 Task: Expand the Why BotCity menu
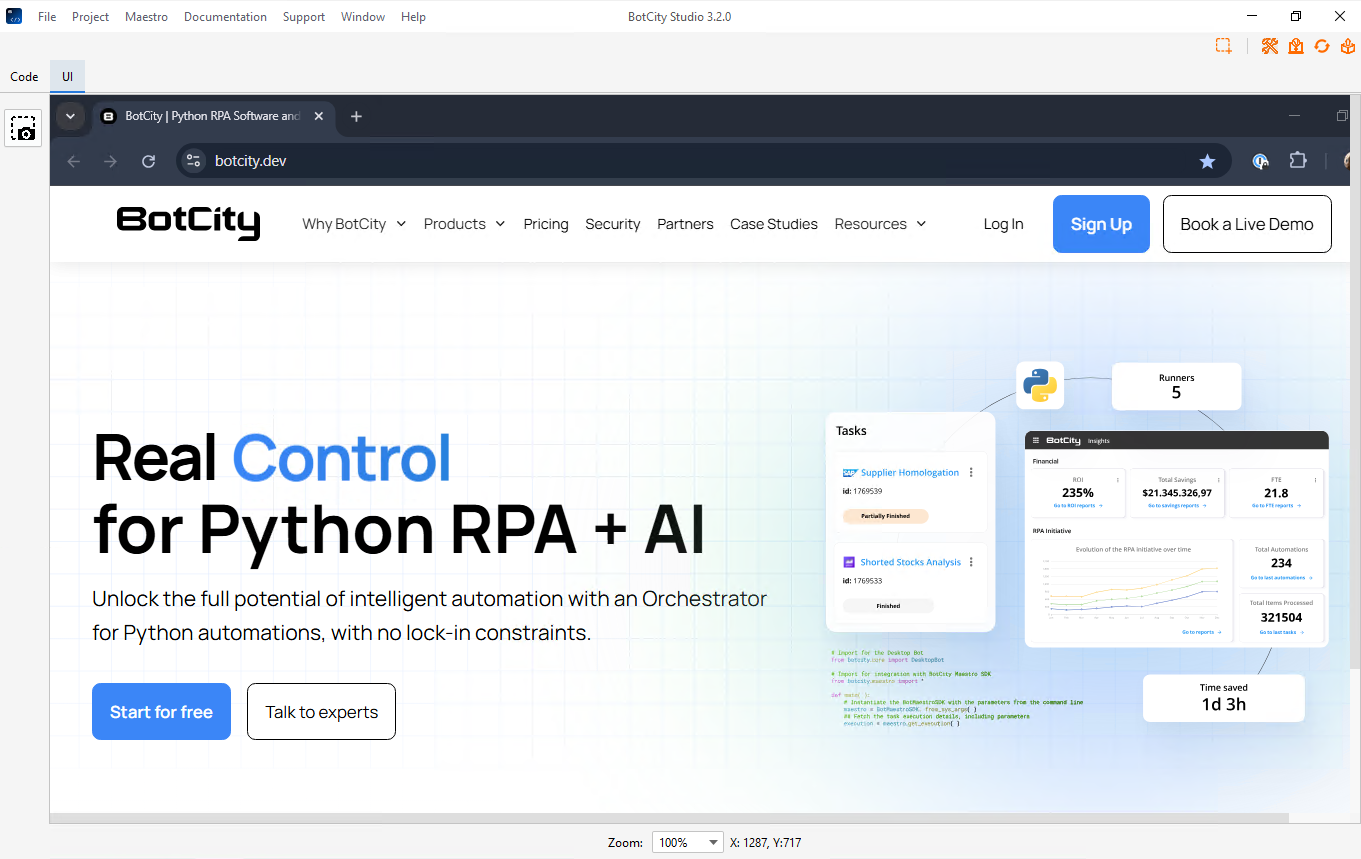coord(354,224)
